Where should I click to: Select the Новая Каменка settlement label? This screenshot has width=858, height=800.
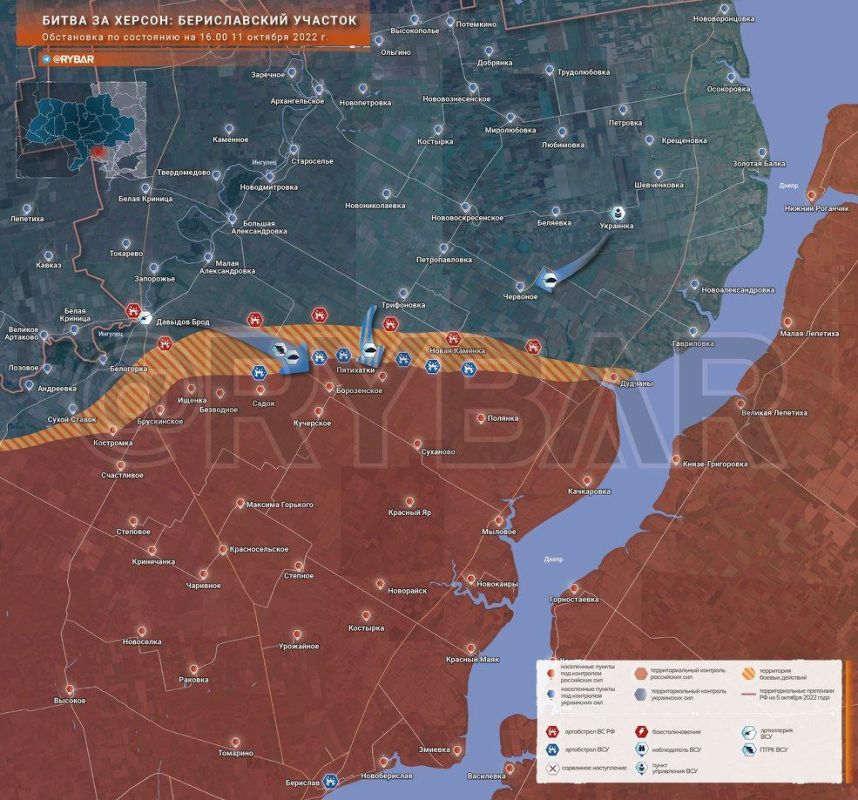coord(456,352)
